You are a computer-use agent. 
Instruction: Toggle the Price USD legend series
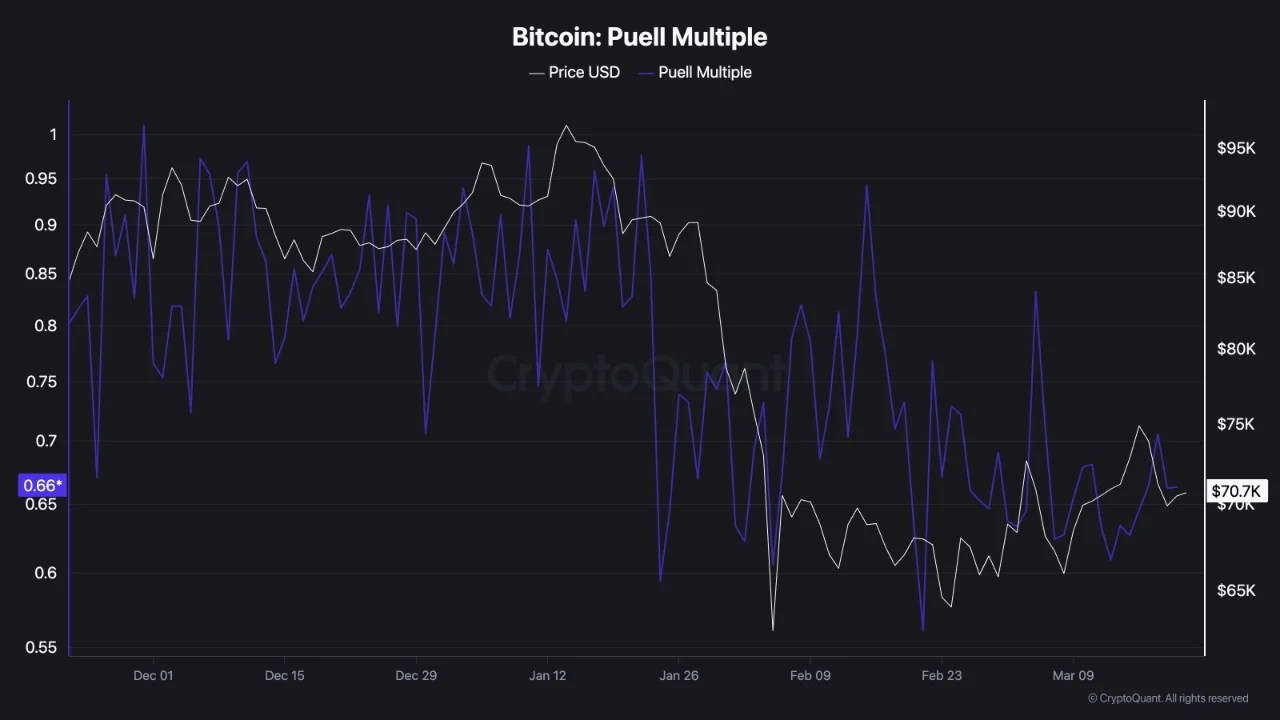(x=584, y=72)
